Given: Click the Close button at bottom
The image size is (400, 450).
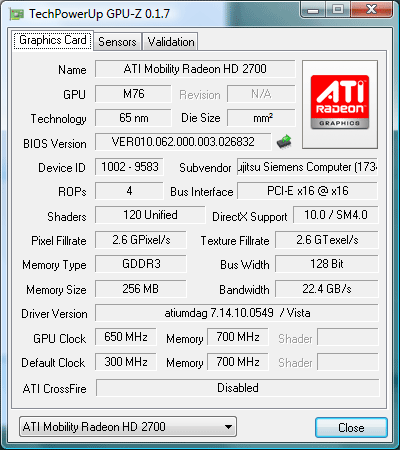Looking at the screenshot, I should [x=351, y=427].
